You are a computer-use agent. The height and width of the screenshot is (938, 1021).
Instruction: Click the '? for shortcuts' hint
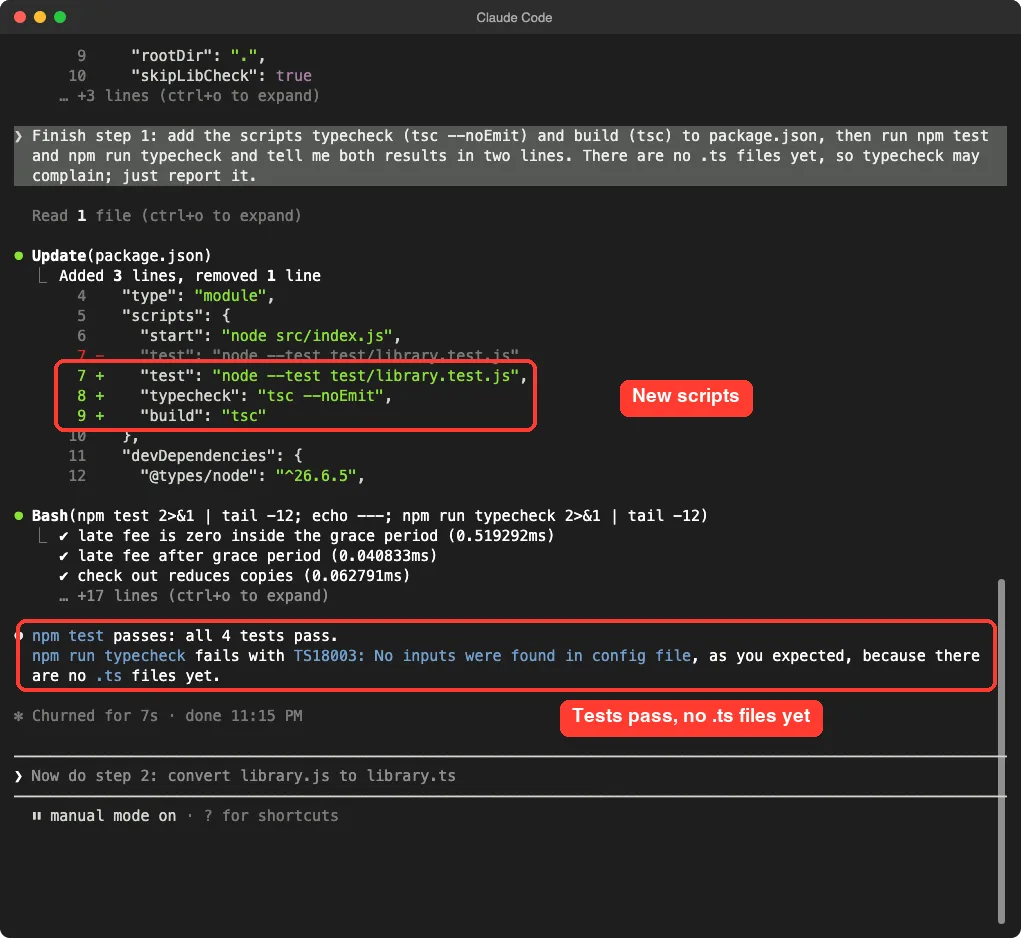271,816
